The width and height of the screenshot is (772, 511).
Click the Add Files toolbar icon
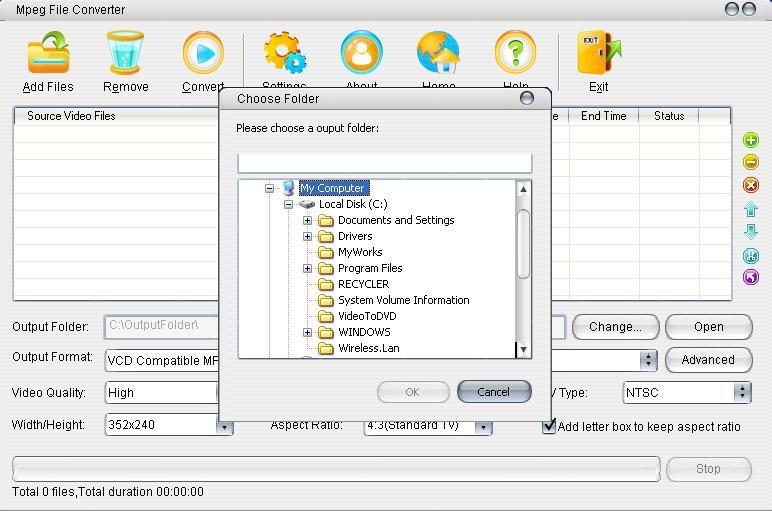click(x=48, y=53)
